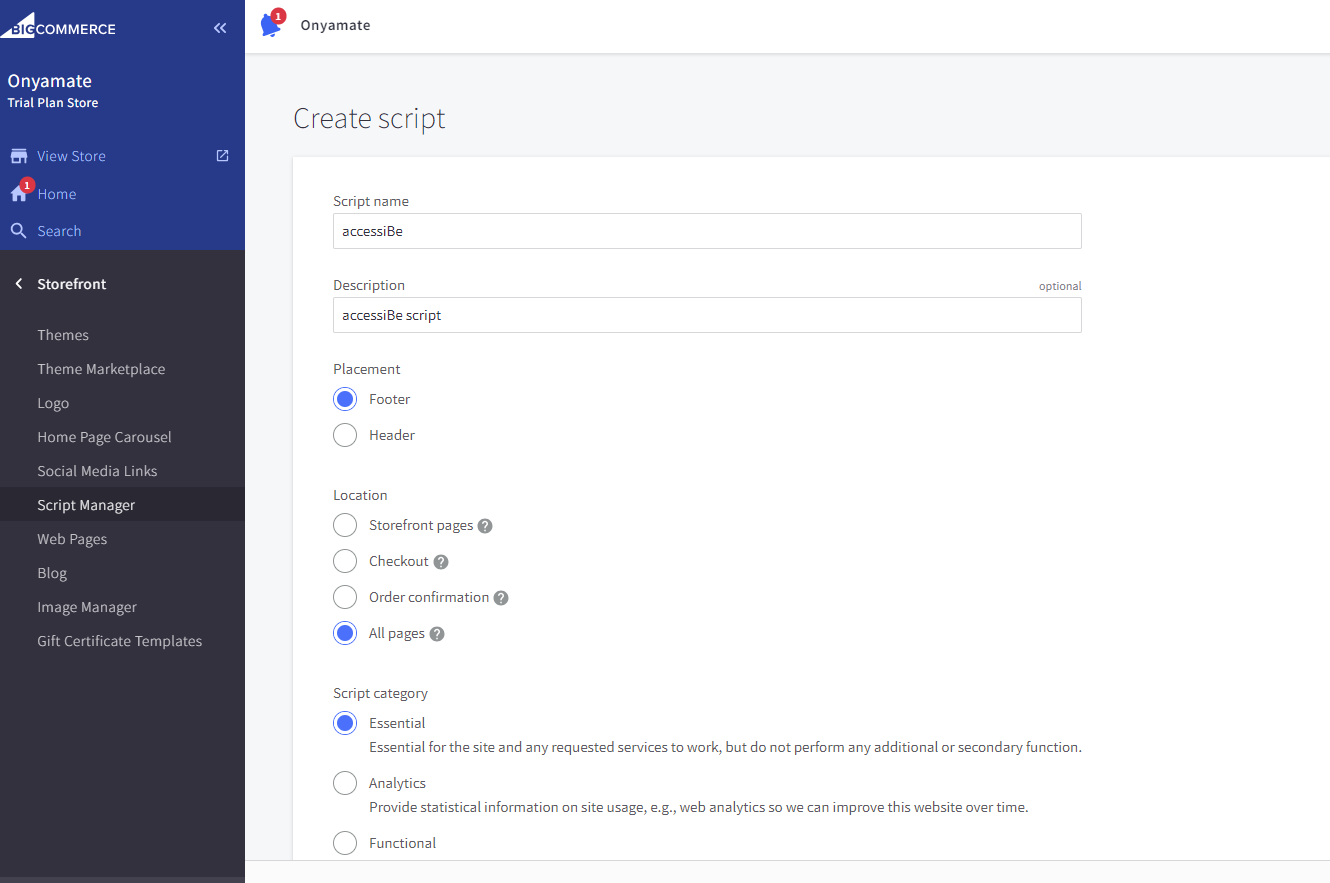Open Search from the sidebar

(57, 230)
